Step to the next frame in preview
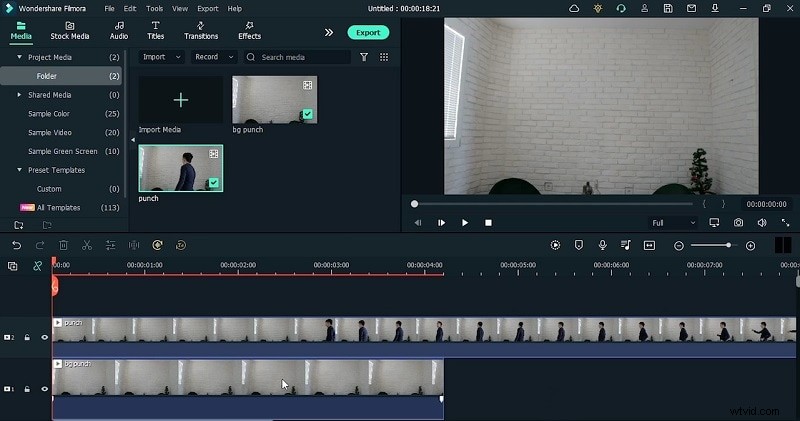Viewport: 800px width, 421px height. [441, 223]
